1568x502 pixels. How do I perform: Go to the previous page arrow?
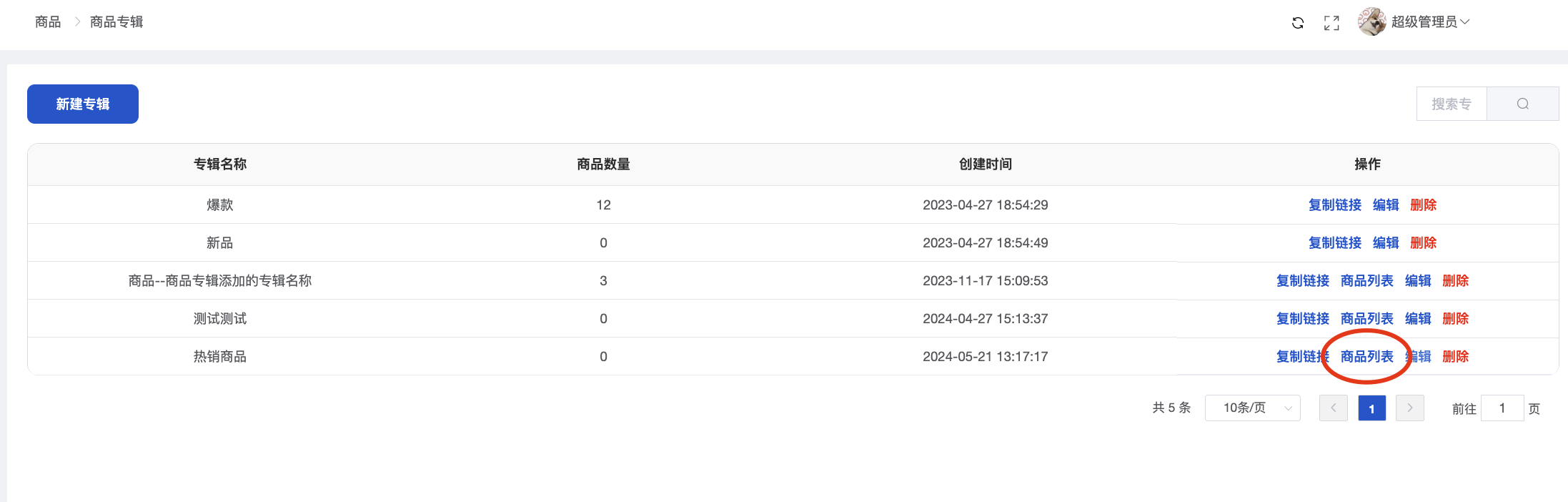point(1333,408)
